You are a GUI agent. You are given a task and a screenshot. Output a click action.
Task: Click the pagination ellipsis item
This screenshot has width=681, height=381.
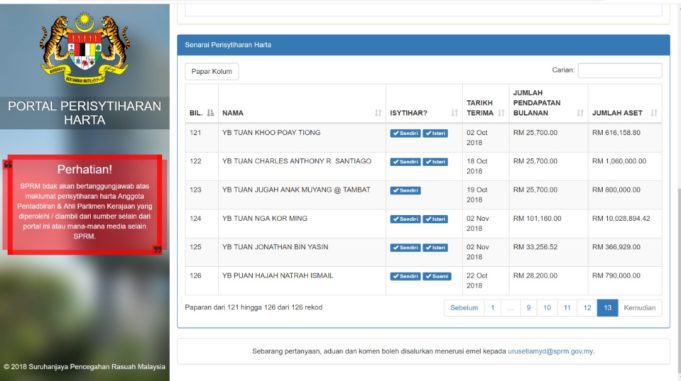pos(510,308)
